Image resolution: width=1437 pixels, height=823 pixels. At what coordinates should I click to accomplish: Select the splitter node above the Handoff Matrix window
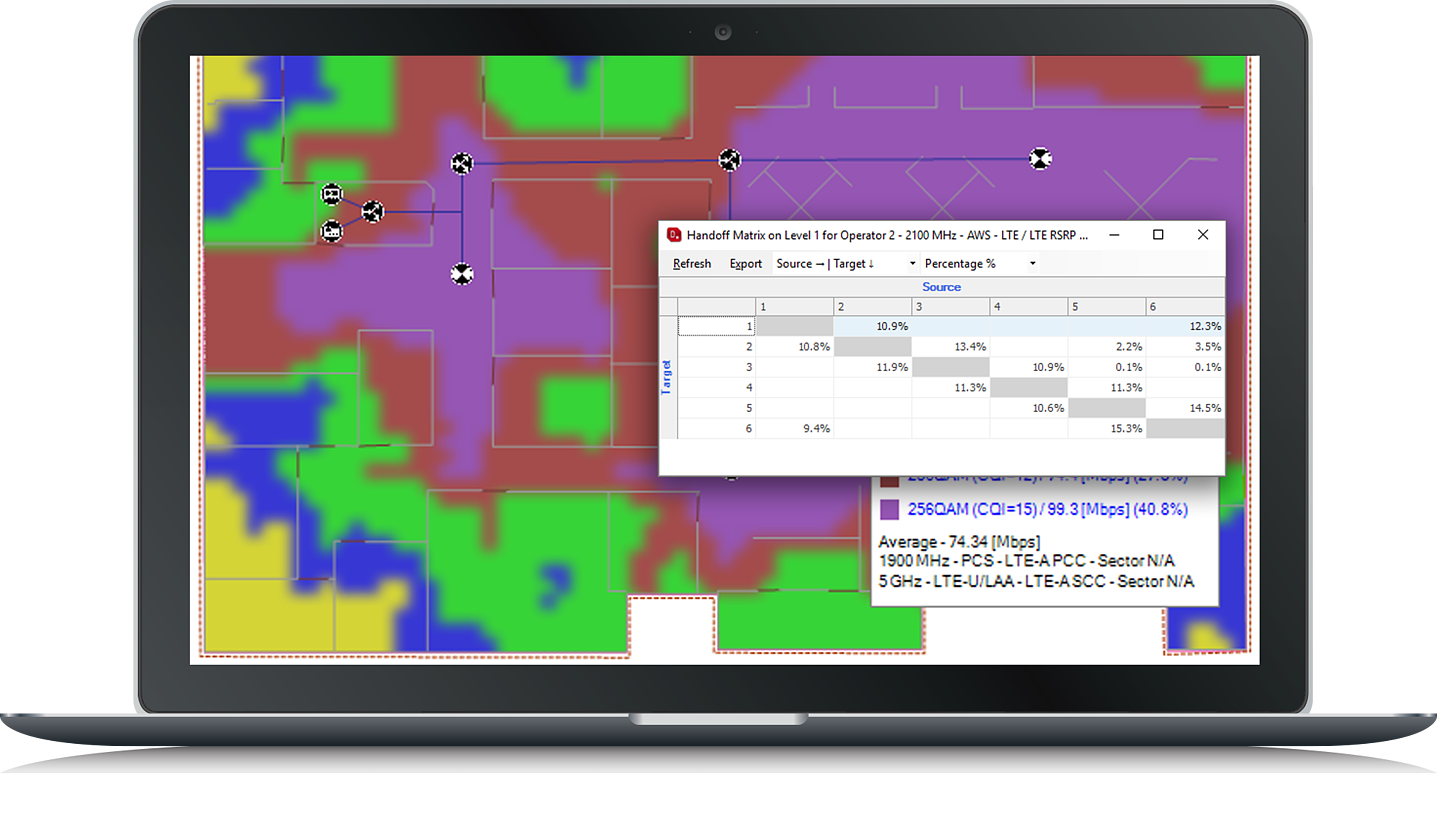click(x=730, y=160)
